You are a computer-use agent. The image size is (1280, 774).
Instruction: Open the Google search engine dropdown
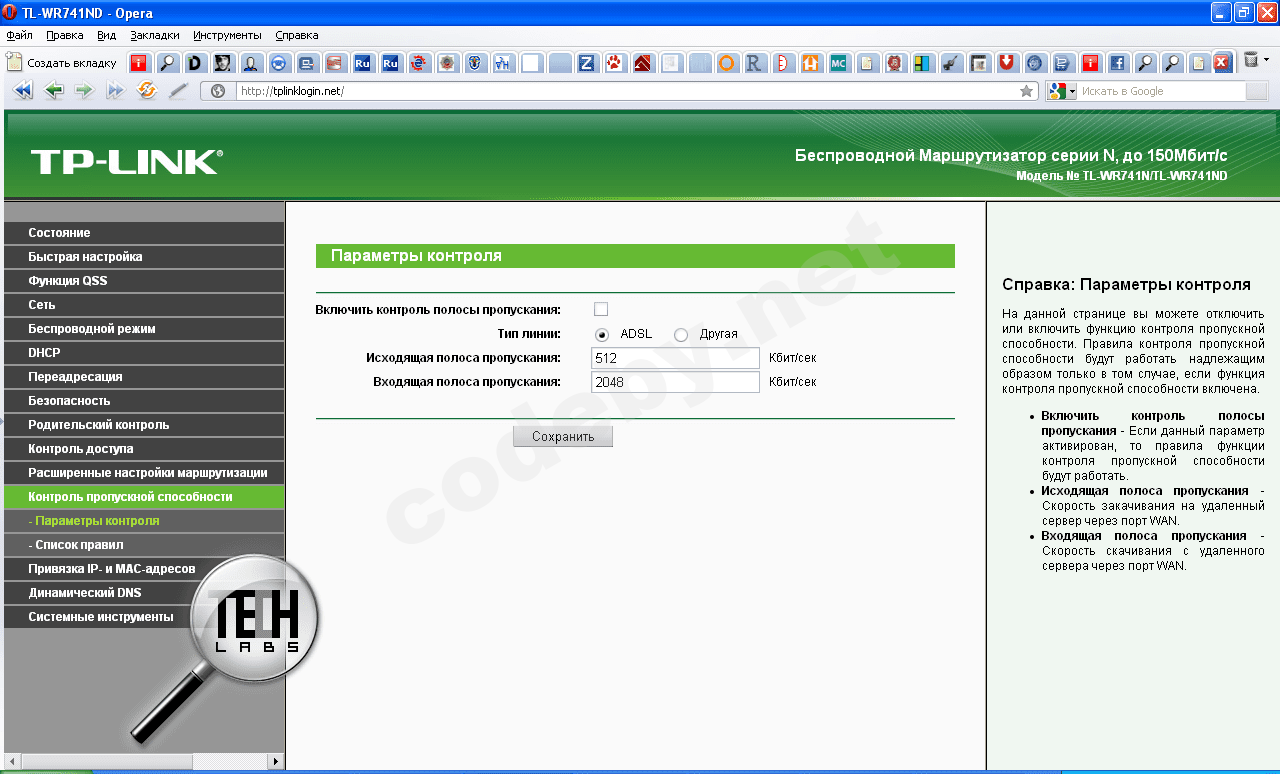1061,91
